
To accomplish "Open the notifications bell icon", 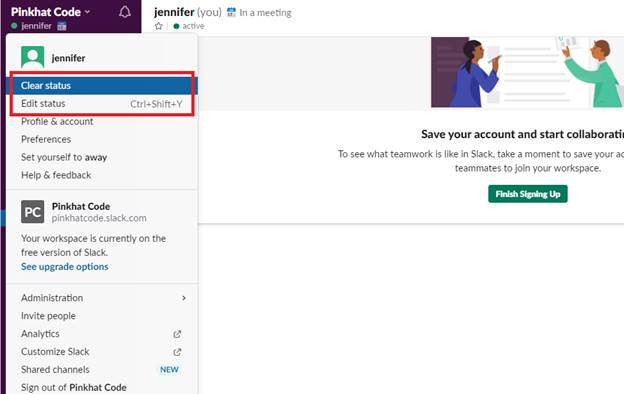I will 125,12.
